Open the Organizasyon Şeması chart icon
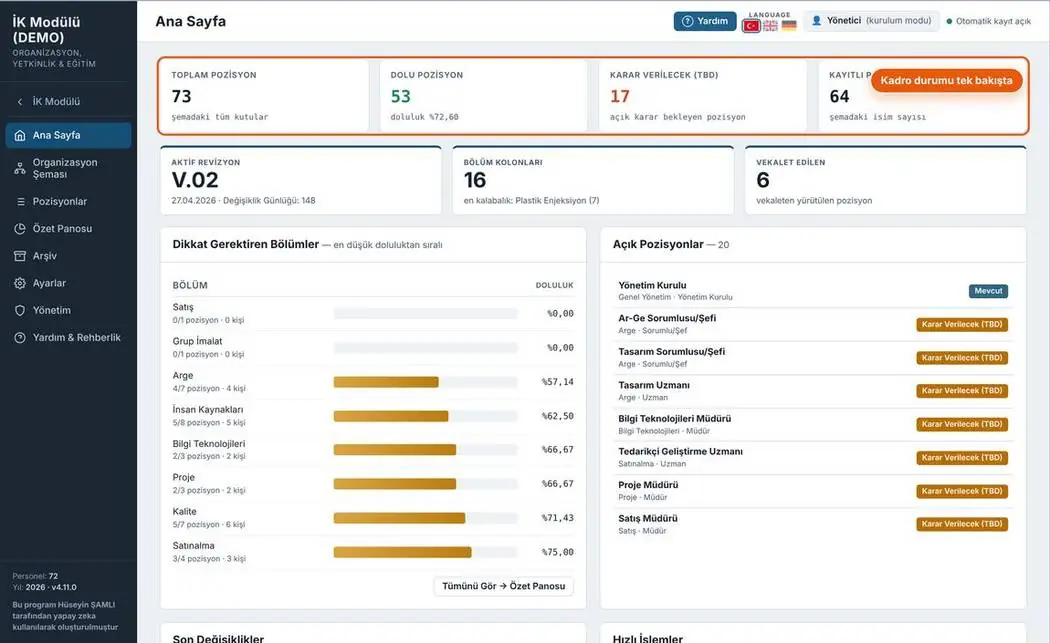Viewport: 1050px width, 643px height. tap(20, 168)
